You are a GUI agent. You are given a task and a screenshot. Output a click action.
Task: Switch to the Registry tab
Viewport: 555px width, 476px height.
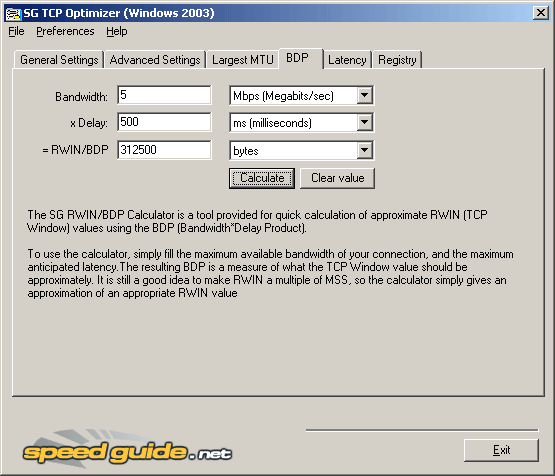click(x=397, y=60)
